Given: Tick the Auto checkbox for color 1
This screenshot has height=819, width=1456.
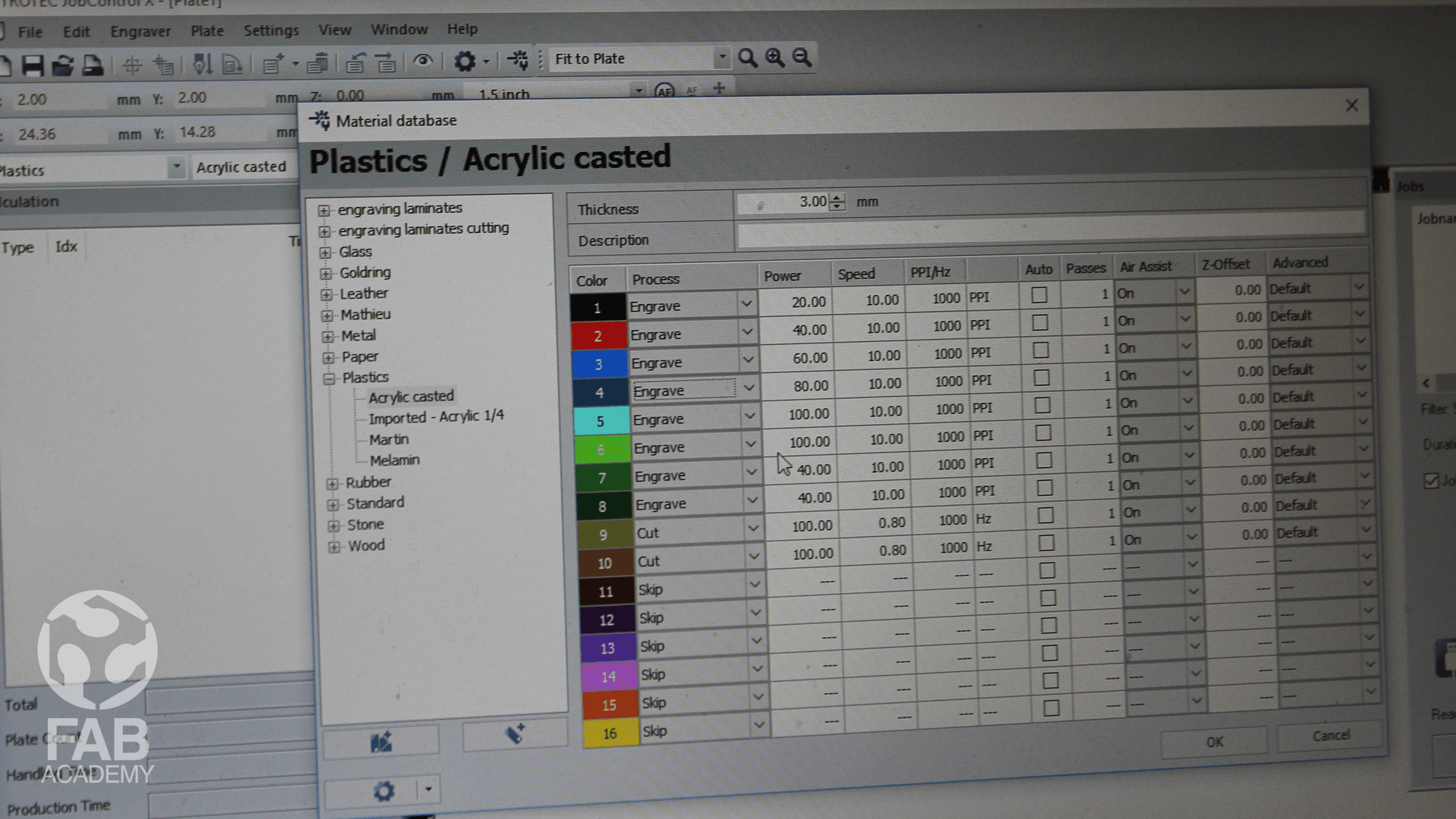Looking at the screenshot, I should click(x=1039, y=295).
